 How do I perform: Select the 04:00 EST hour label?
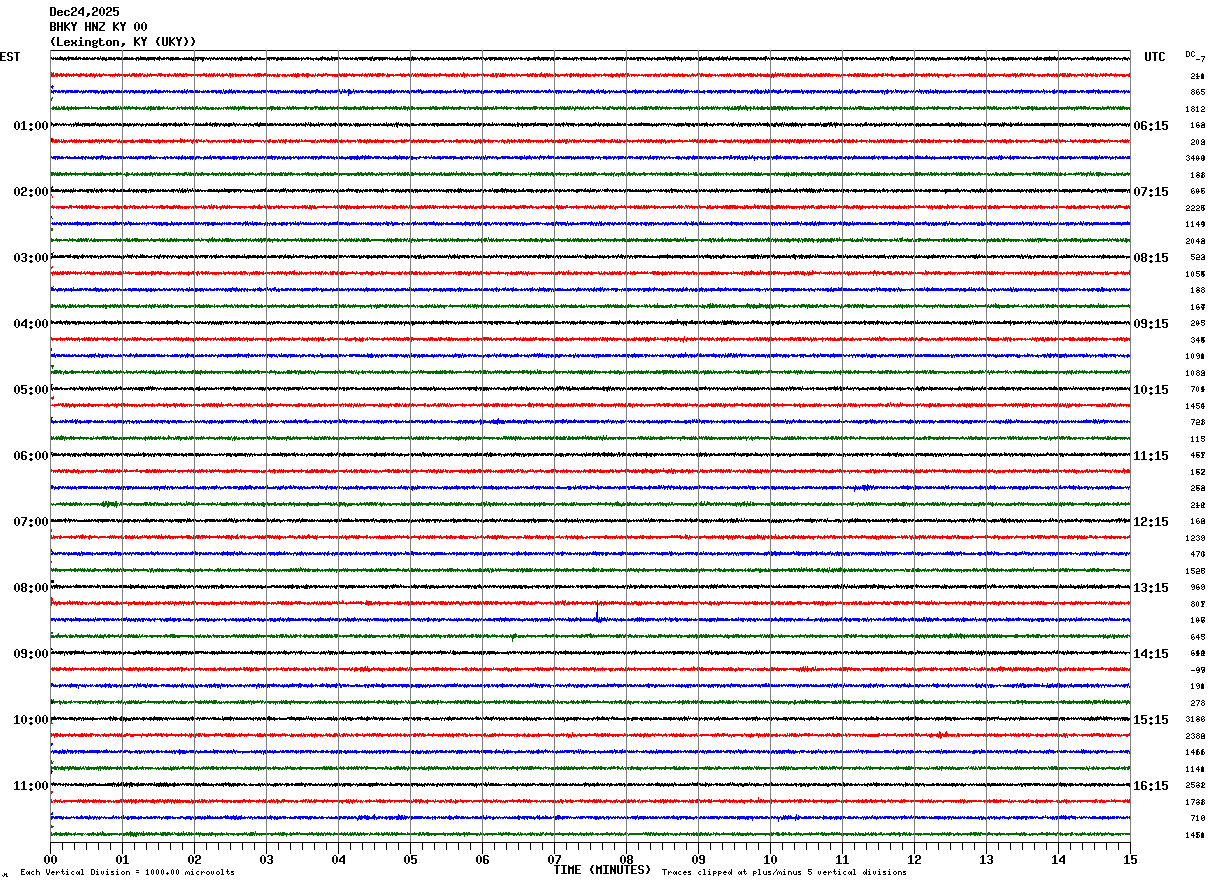click(x=31, y=324)
